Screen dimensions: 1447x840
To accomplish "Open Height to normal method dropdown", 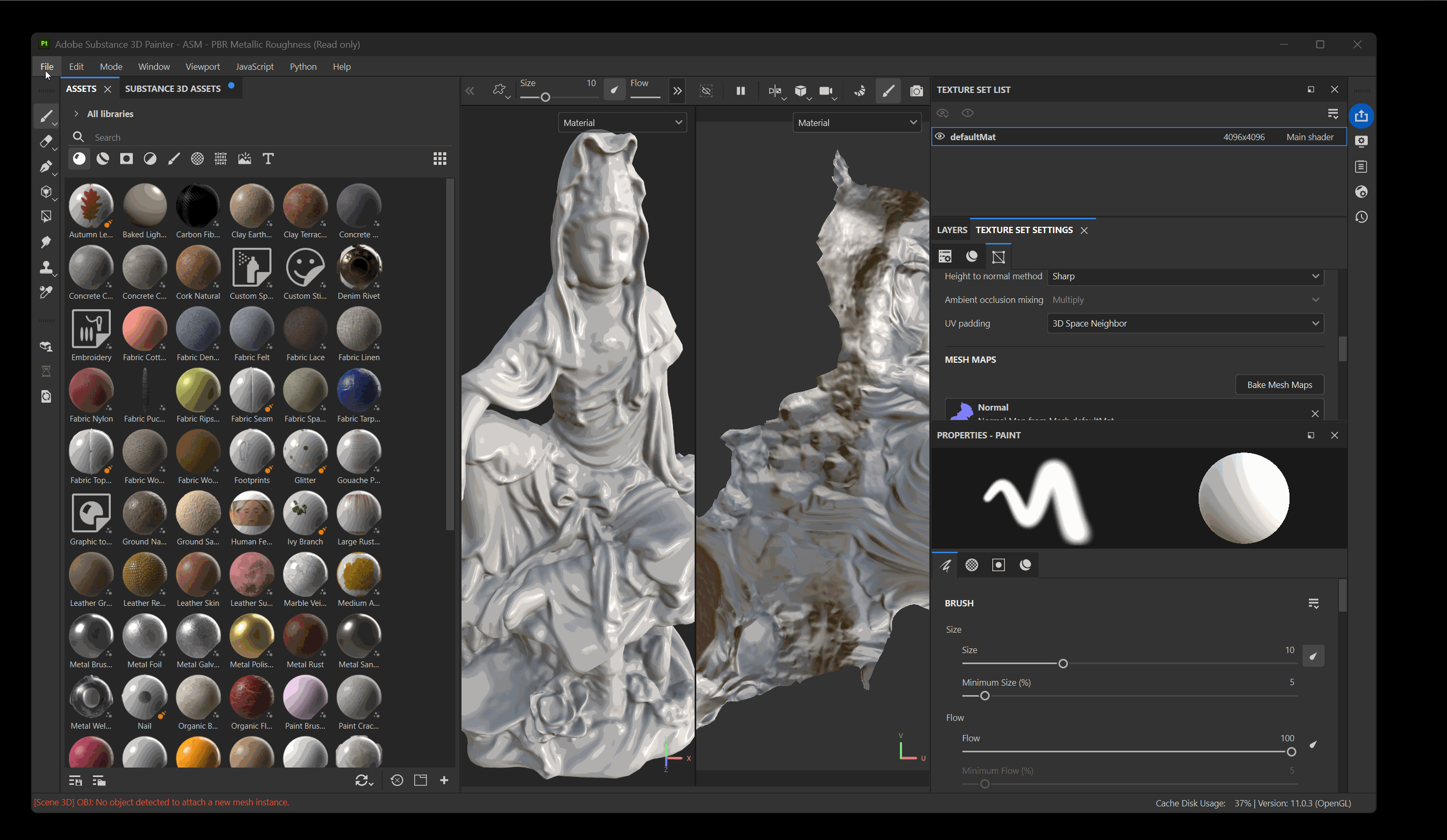I will click(x=1185, y=276).
